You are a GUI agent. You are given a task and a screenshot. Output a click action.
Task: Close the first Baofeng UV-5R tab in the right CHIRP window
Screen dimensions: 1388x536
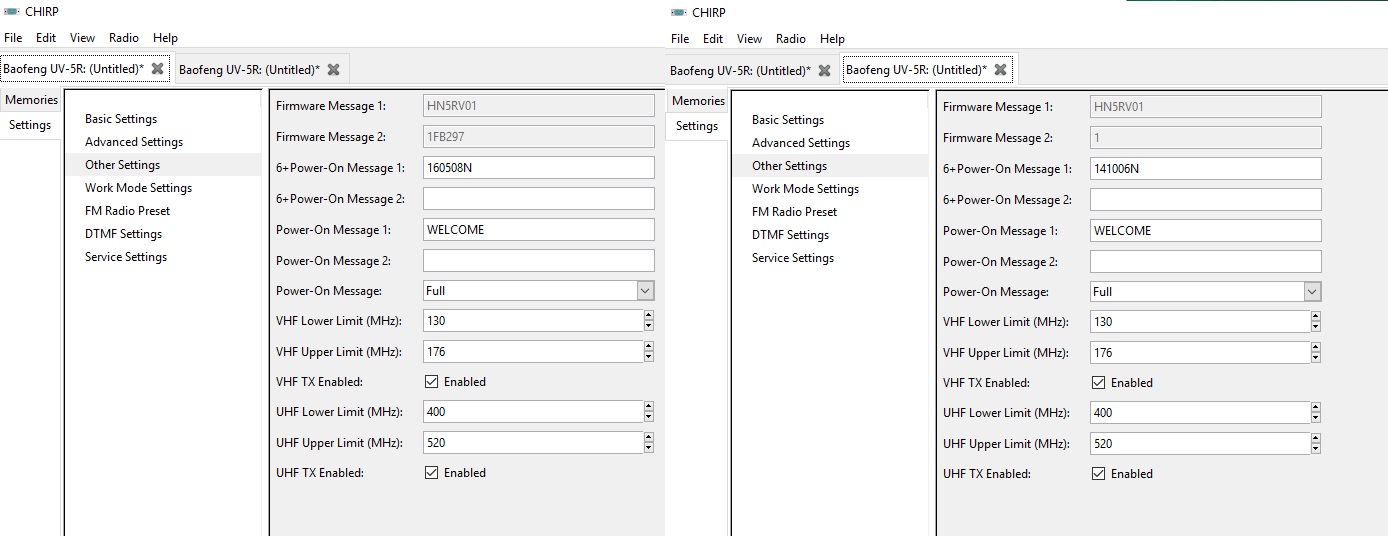point(824,70)
